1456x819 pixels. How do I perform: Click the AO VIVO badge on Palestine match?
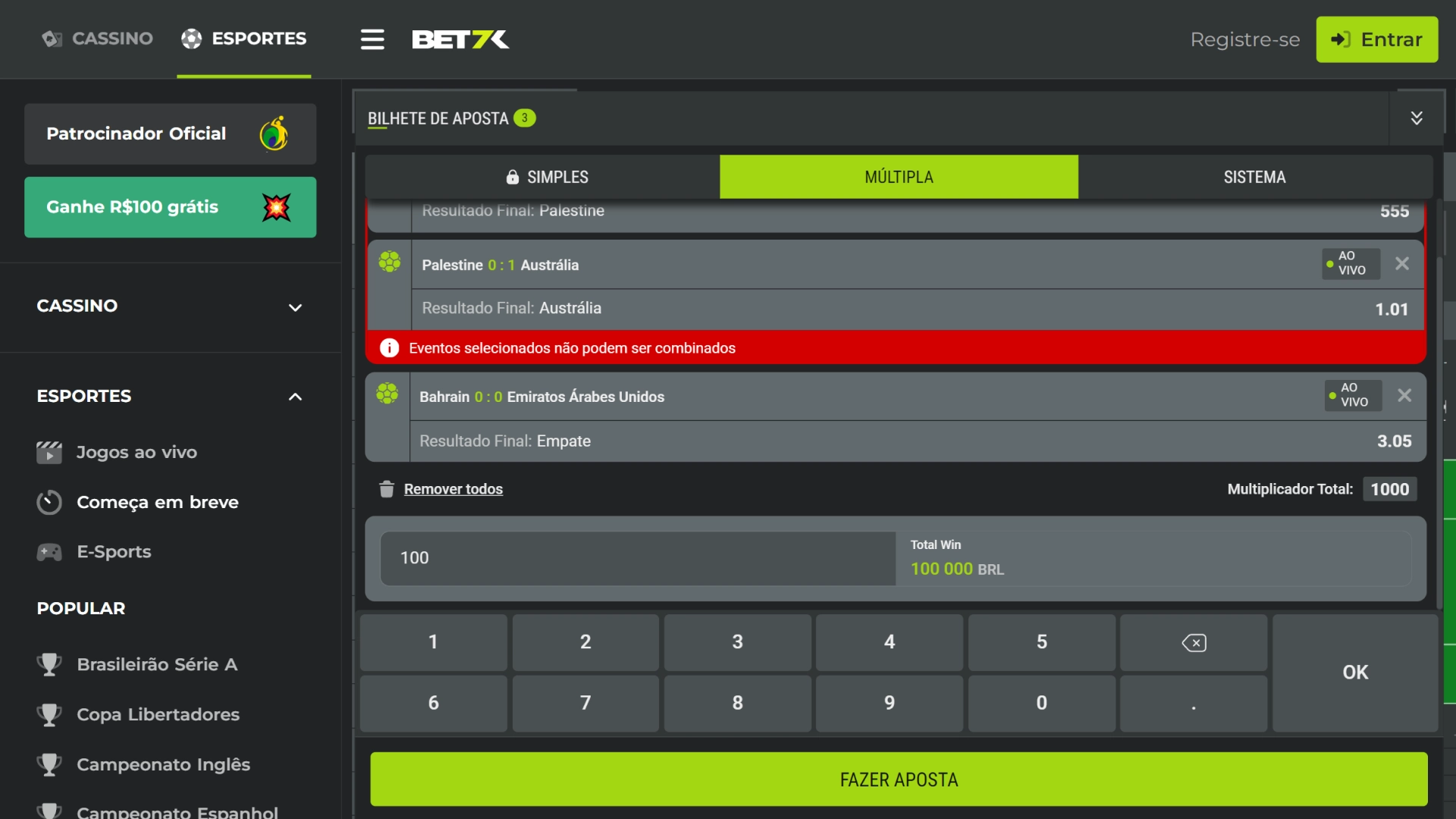(1351, 264)
